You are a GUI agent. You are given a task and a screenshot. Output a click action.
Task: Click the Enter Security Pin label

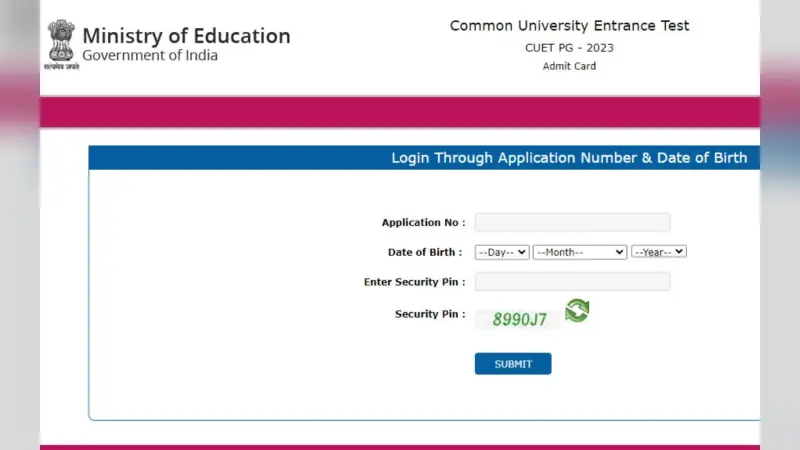pos(414,282)
